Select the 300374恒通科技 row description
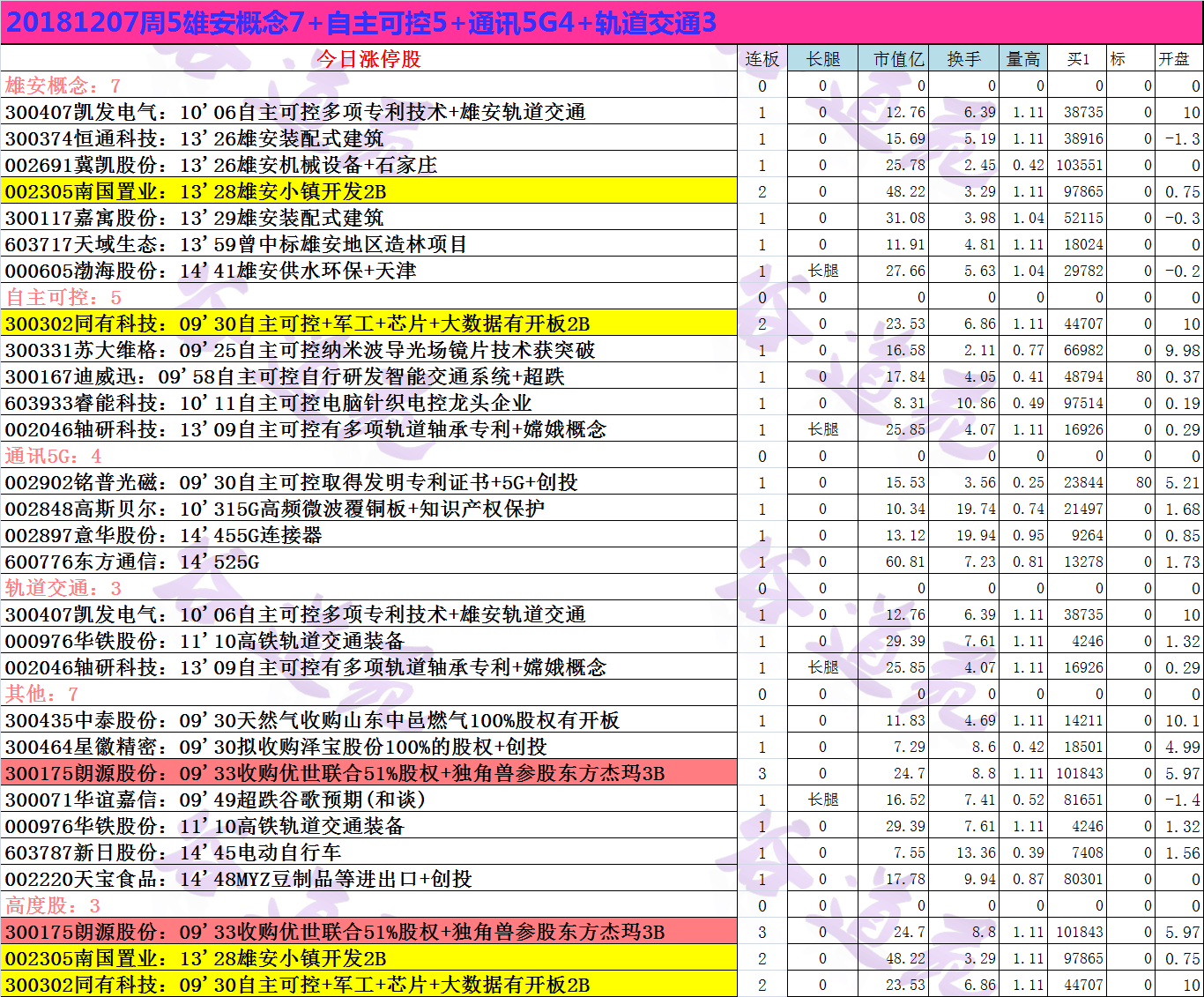This screenshot has width=1204, height=997. 194,138
